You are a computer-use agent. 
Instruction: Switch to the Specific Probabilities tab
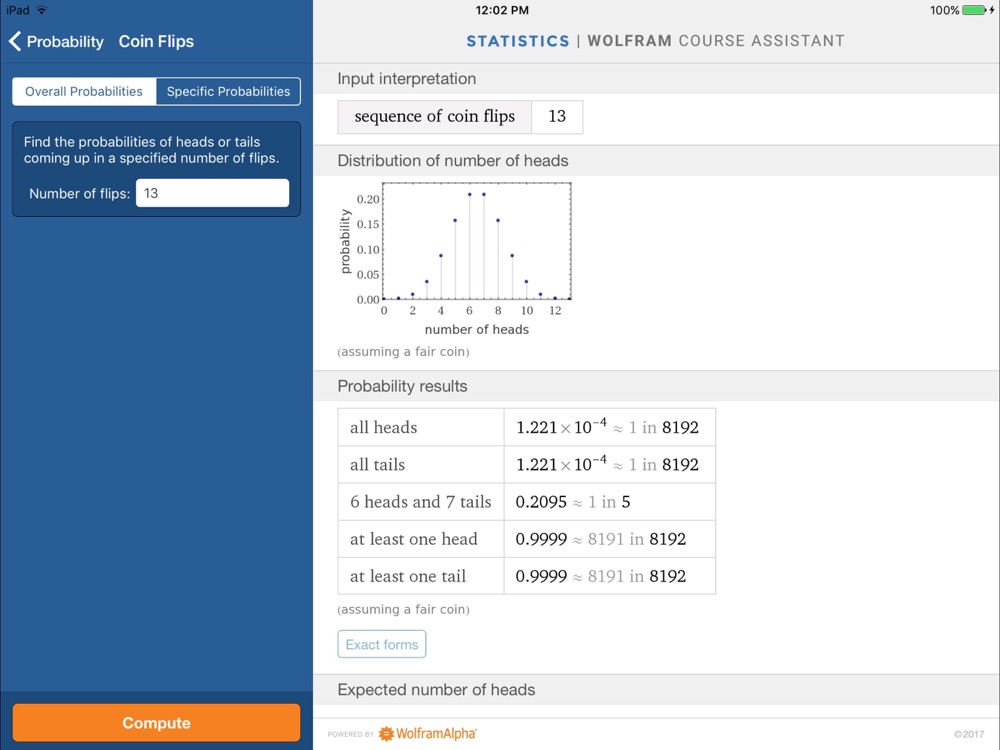coord(228,91)
